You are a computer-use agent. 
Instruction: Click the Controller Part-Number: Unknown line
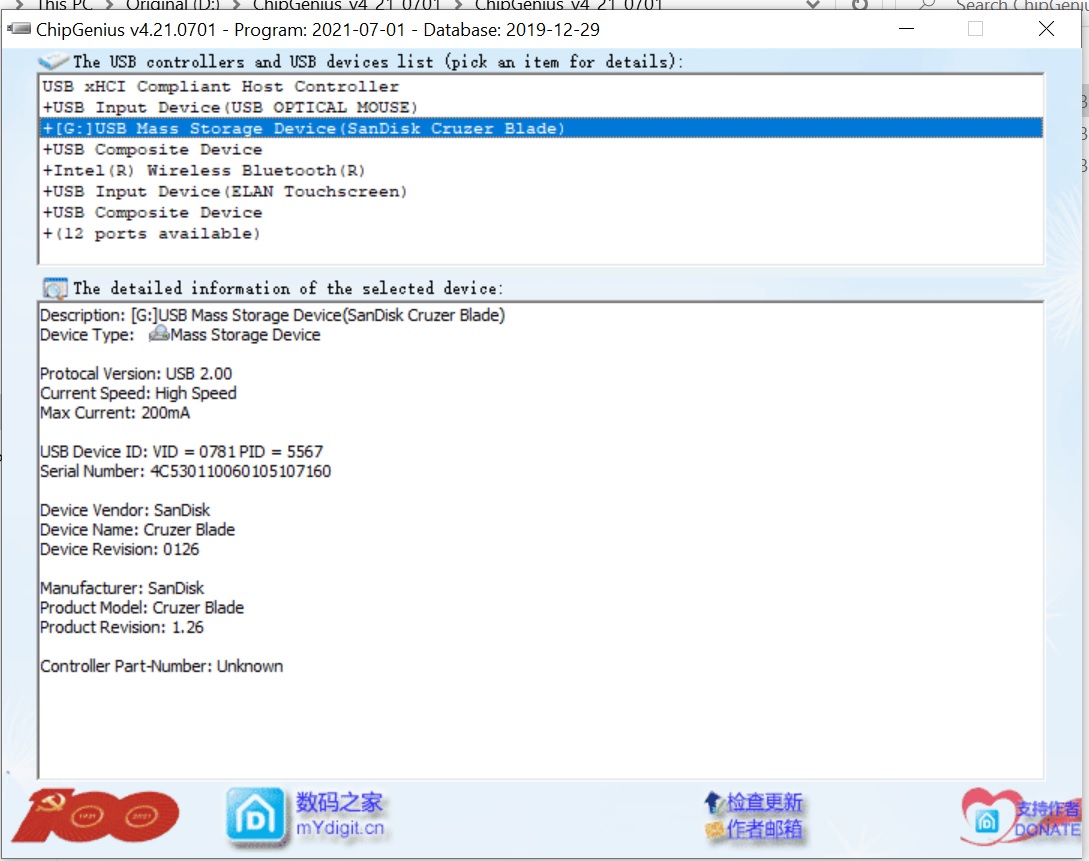tap(162, 666)
